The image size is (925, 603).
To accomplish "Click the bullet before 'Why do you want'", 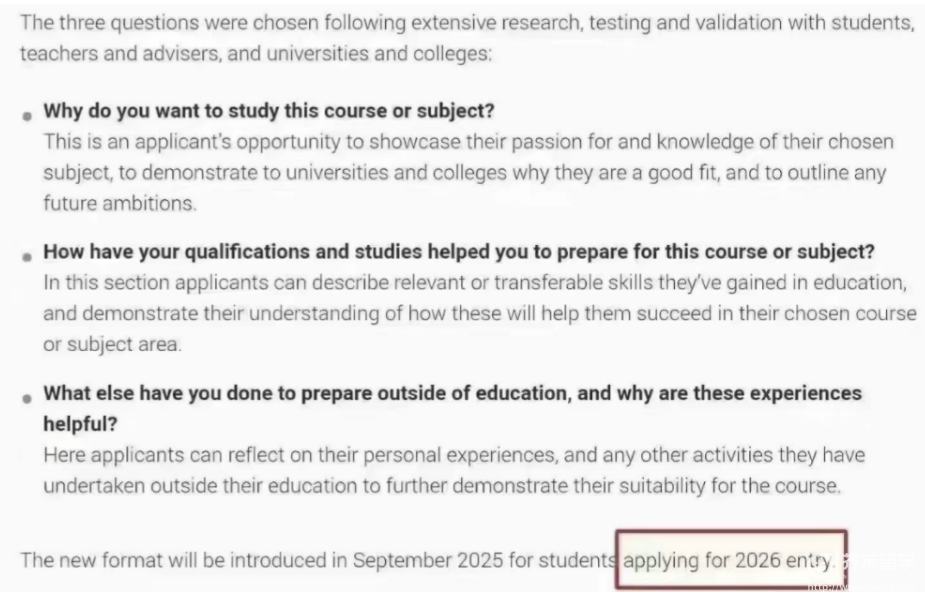I will pyautogui.click(x=27, y=116).
